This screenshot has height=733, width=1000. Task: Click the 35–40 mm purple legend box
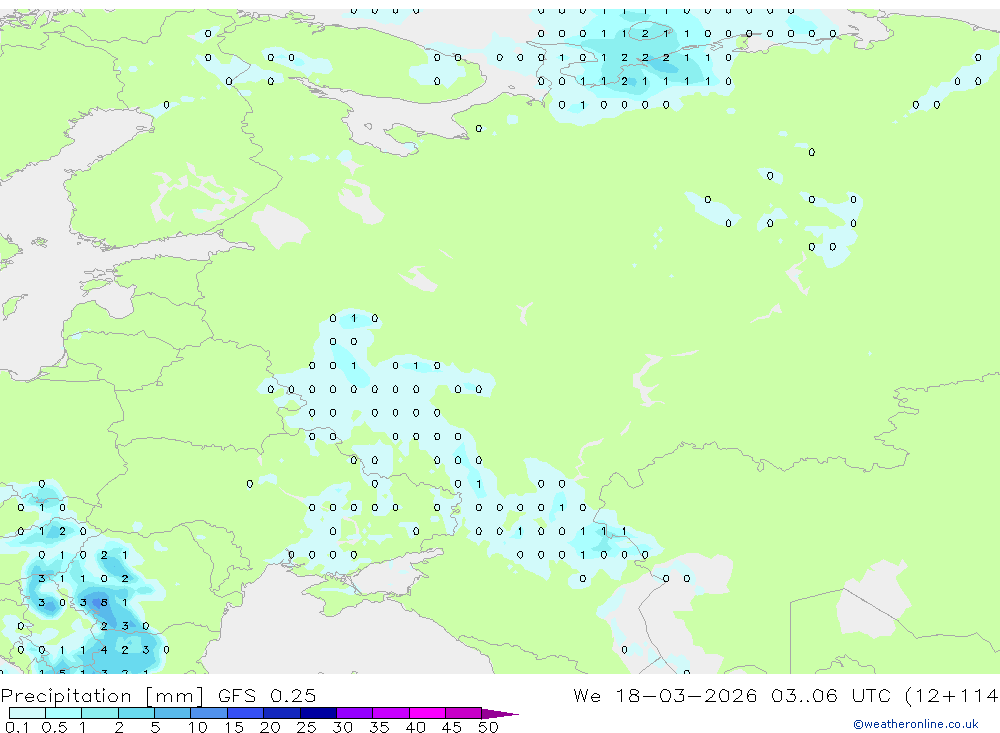[391, 713]
